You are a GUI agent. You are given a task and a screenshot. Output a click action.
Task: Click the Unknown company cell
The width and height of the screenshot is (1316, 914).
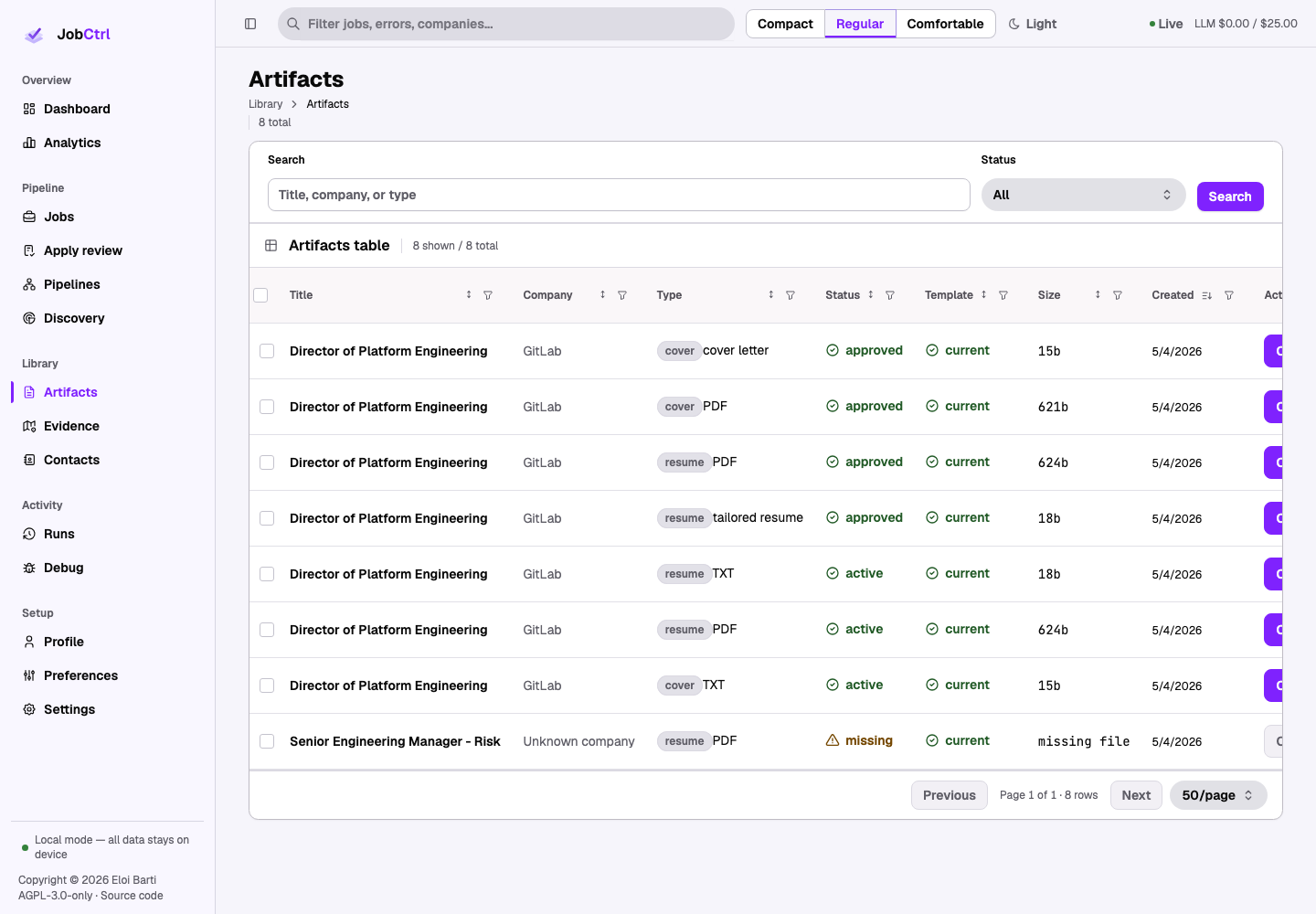578,741
